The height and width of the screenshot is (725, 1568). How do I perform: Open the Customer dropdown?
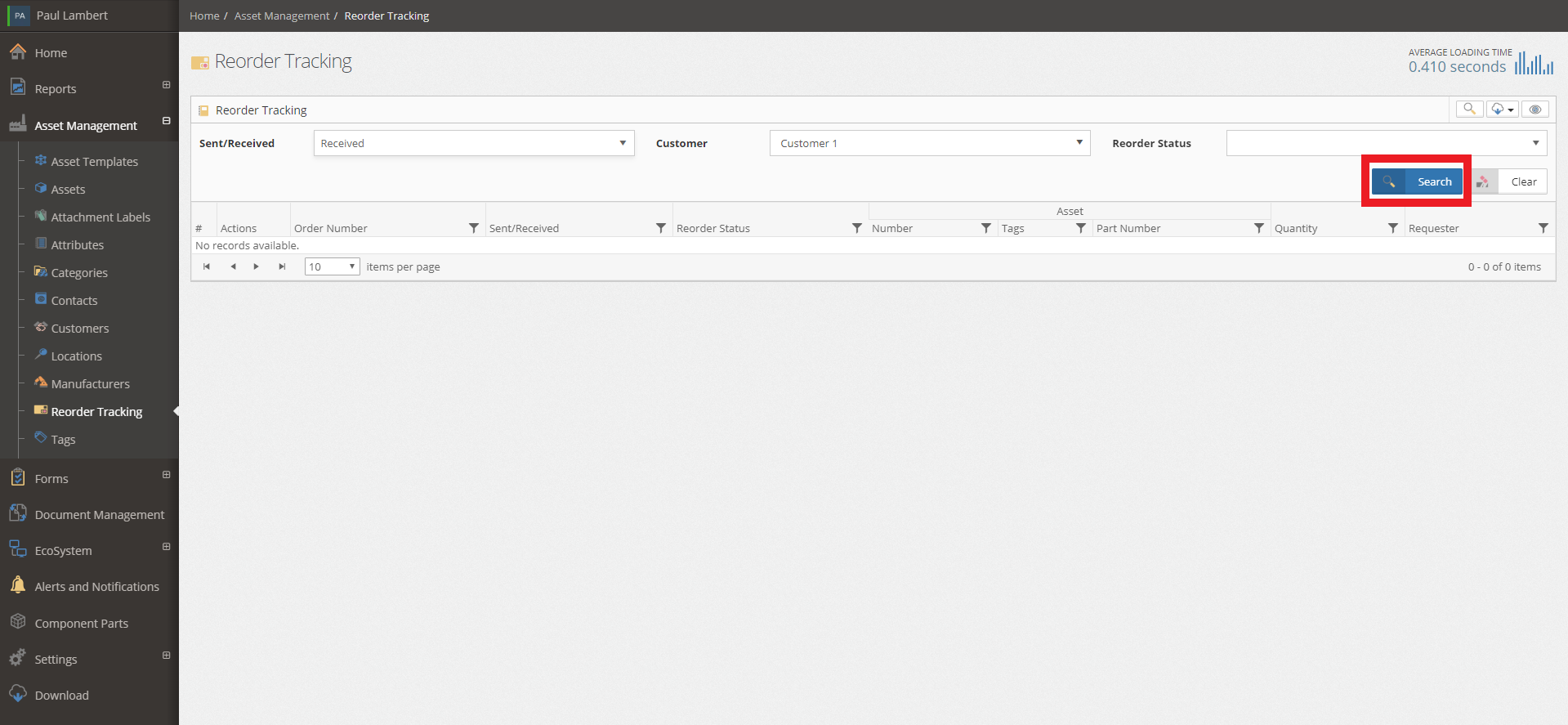pos(930,143)
